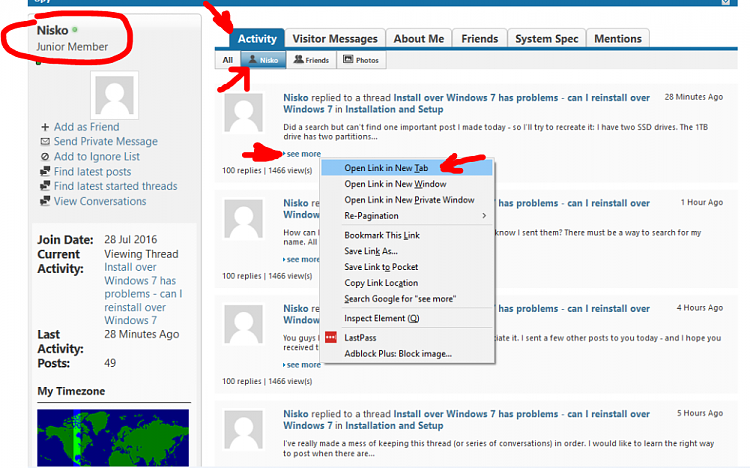The image size is (750, 468).
Task: Select the Photos activity filter
Action: [x=361, y=60]
